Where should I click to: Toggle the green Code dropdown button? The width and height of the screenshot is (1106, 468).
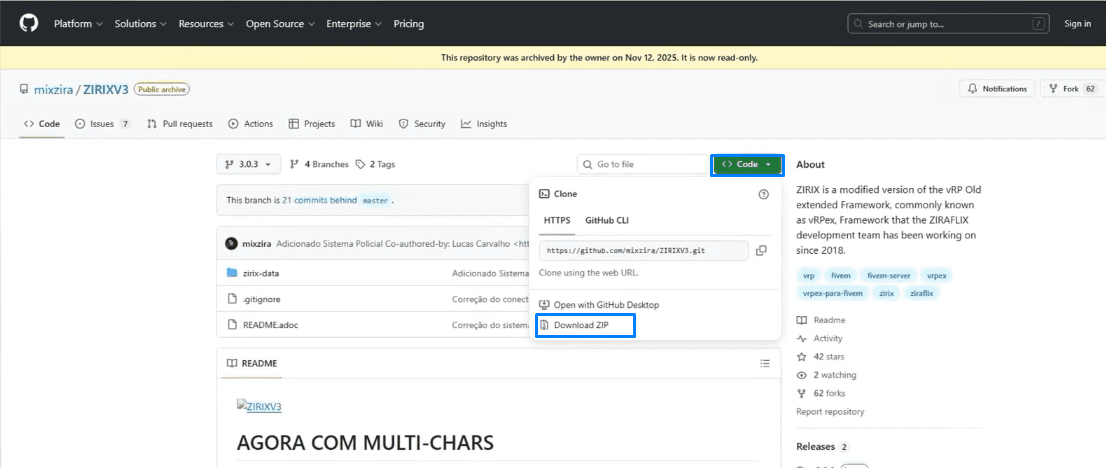pyautogui.click(x=747, y=164)
